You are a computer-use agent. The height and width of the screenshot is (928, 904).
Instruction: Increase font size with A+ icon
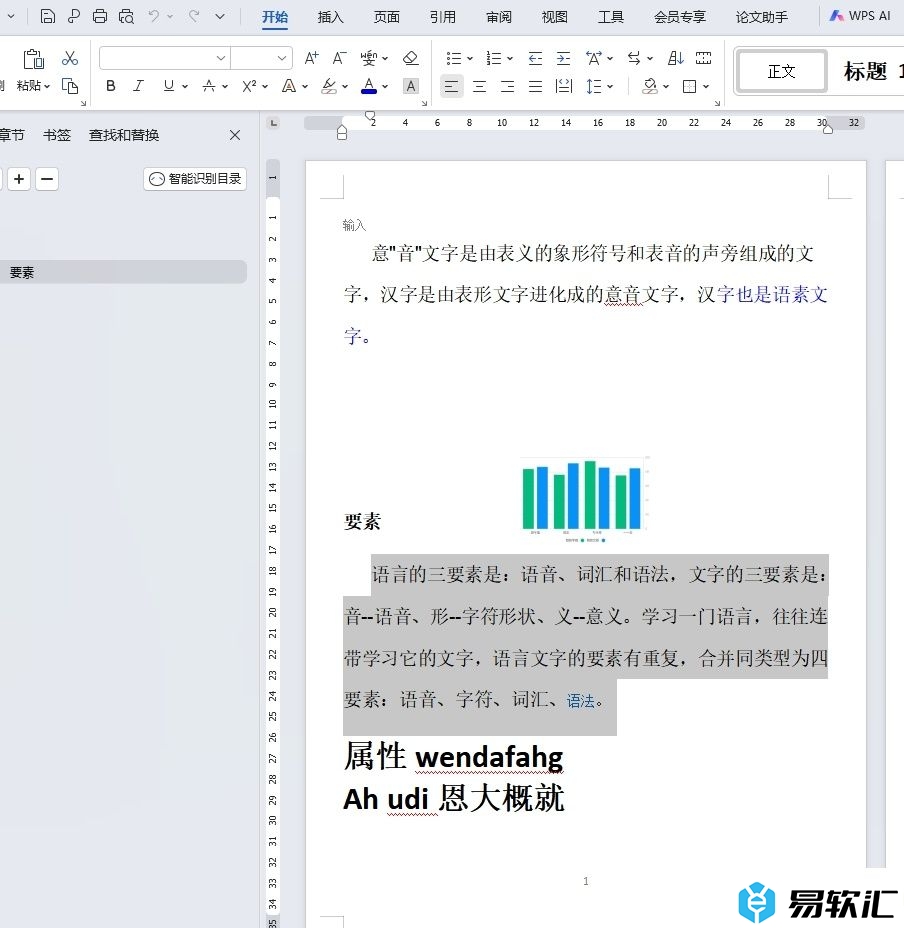(x=311, y=58)
